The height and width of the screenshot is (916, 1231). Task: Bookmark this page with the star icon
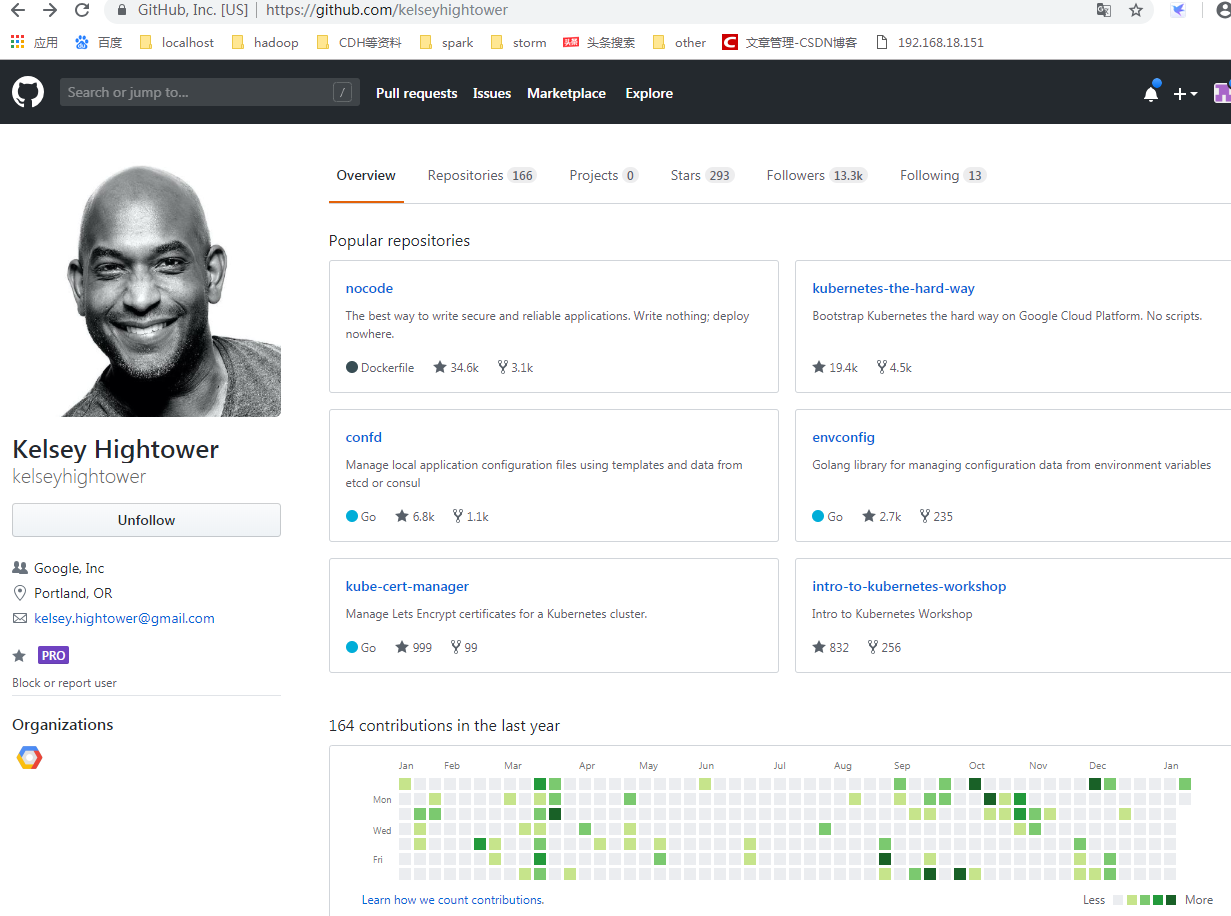[x=1136, y=10]
